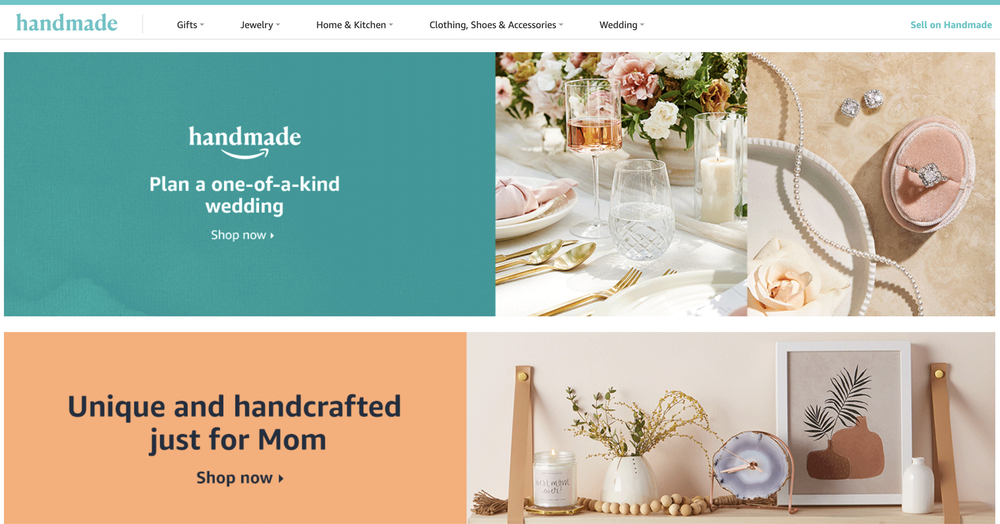The image size is (1000, 524).
Task: Click arrow next to wedding Shop now
Action: [272, 235]
